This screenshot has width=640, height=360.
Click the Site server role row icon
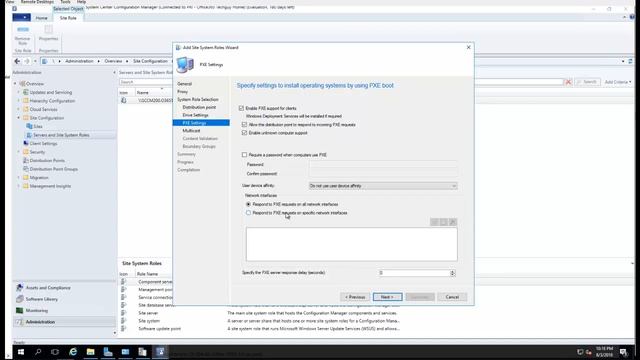click(124, 313)
